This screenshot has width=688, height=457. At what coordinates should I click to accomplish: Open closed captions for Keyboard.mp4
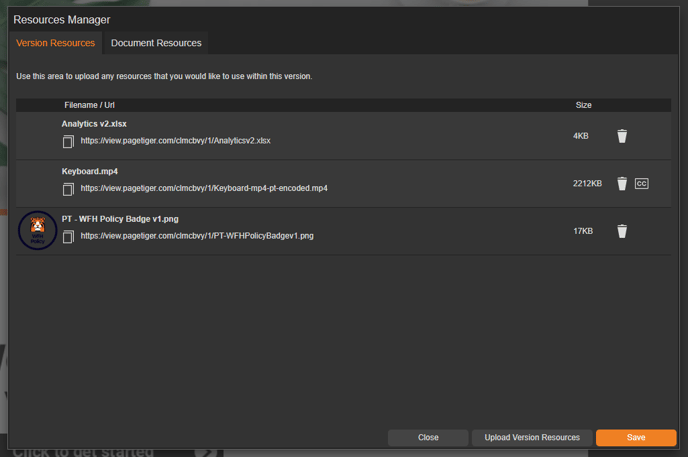tap(642, 184)
